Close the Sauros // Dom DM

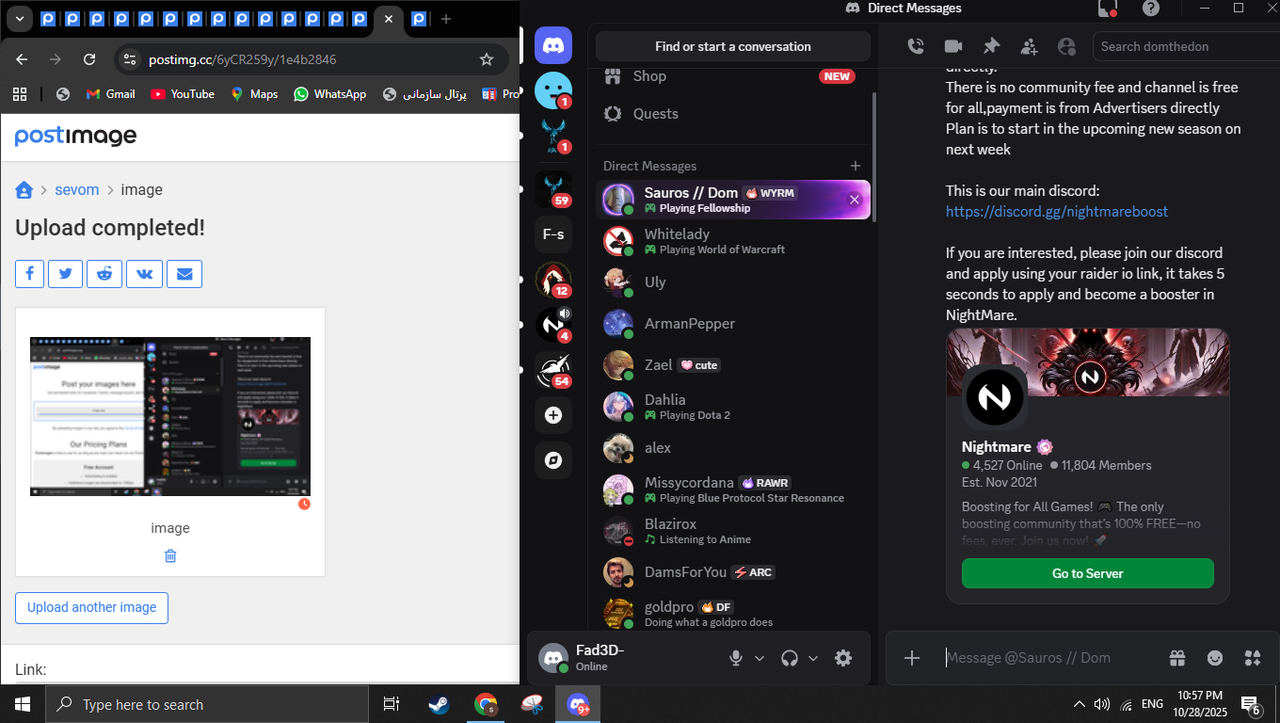coord(854,200)
